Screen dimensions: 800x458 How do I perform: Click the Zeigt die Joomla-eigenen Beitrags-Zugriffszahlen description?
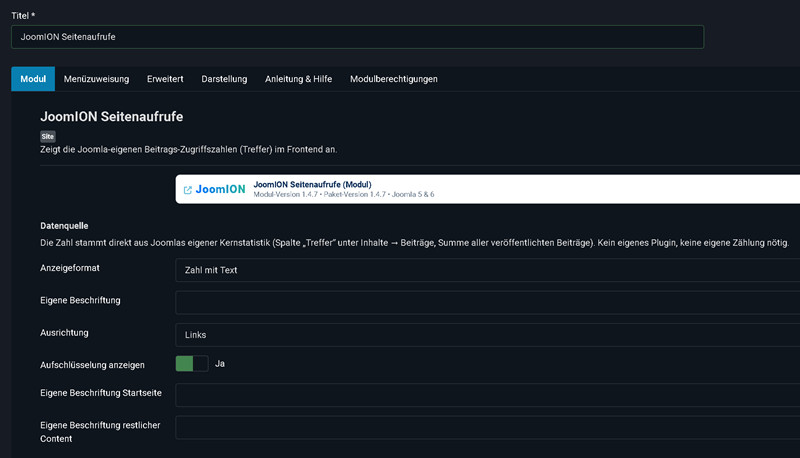pos(189,149)
